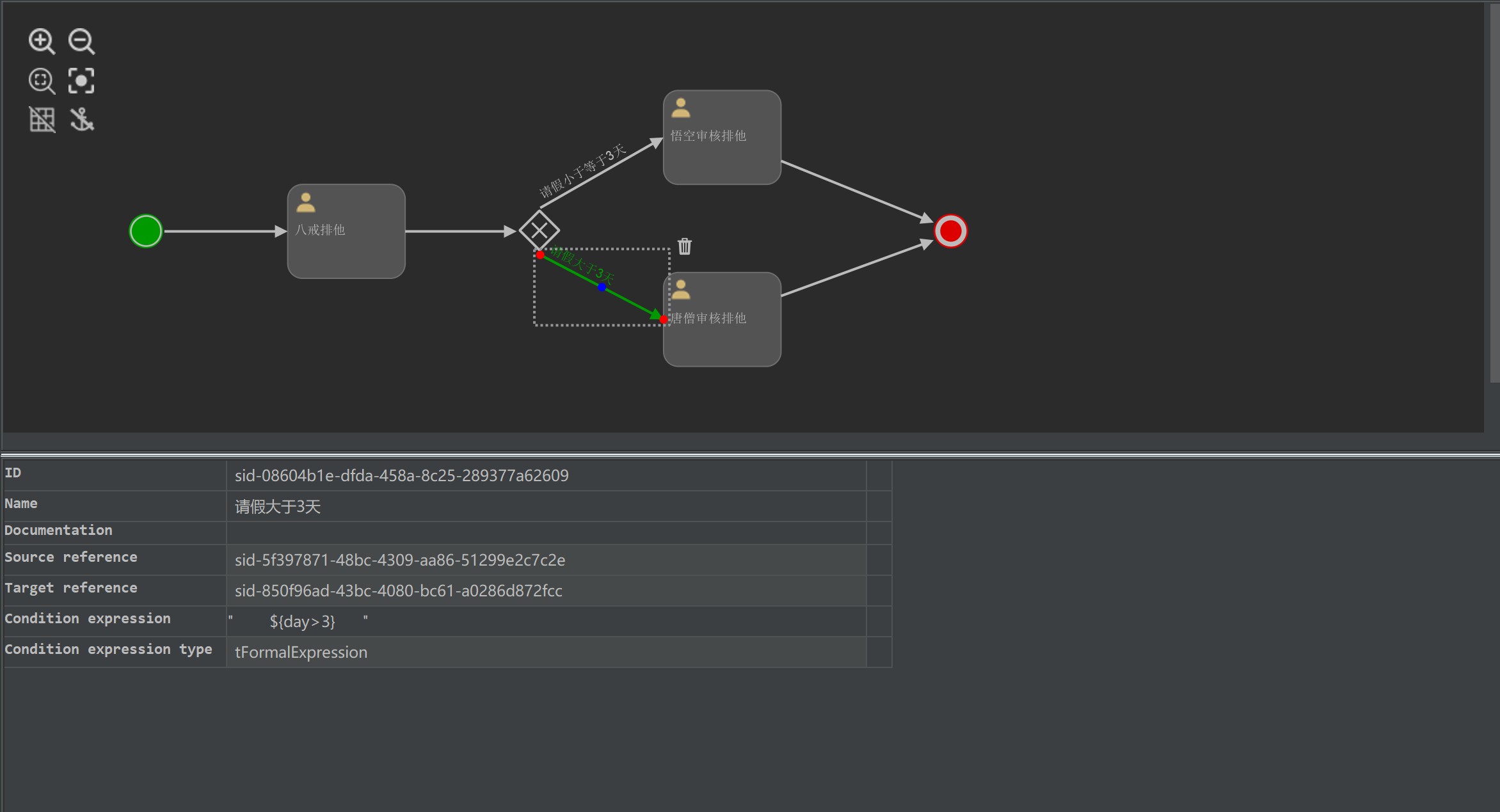Image resolution: width=1500 pixels, height=812 pixels.
Task: Toggle the grid display icon
Action: pyautogui.click(x=42, y=120)
